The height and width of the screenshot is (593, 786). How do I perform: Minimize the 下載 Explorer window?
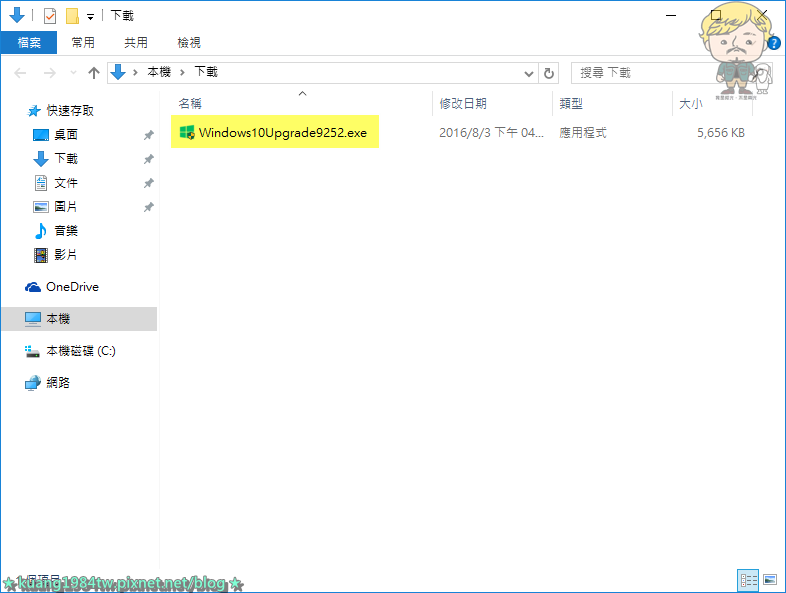[x=671, y=16]
